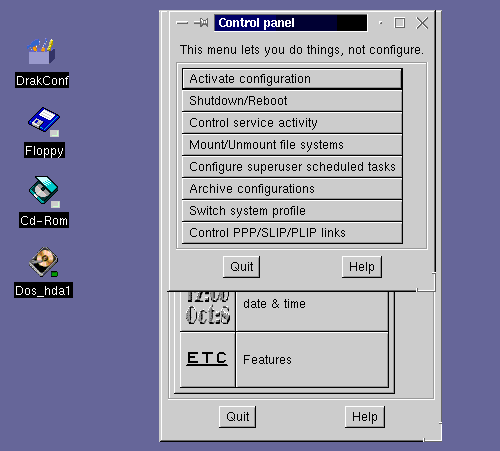This screenshot has width=500, height=451.
Task: Click the Features row label
Action: (267, 360)
